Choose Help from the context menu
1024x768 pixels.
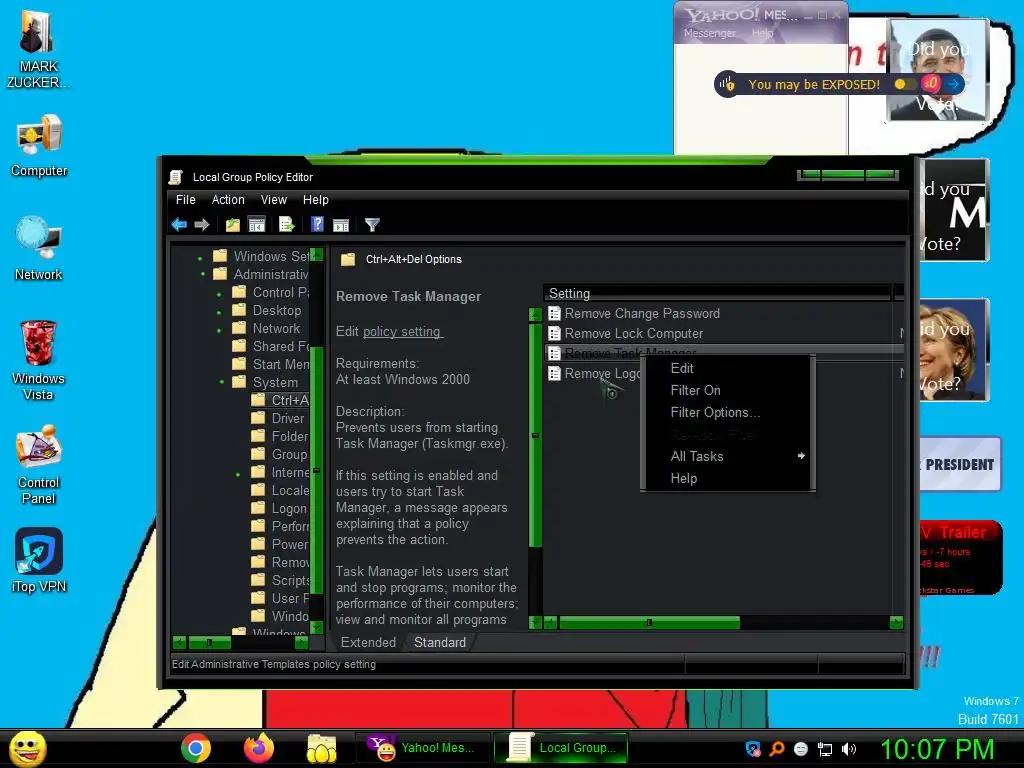tap(728, 479)
